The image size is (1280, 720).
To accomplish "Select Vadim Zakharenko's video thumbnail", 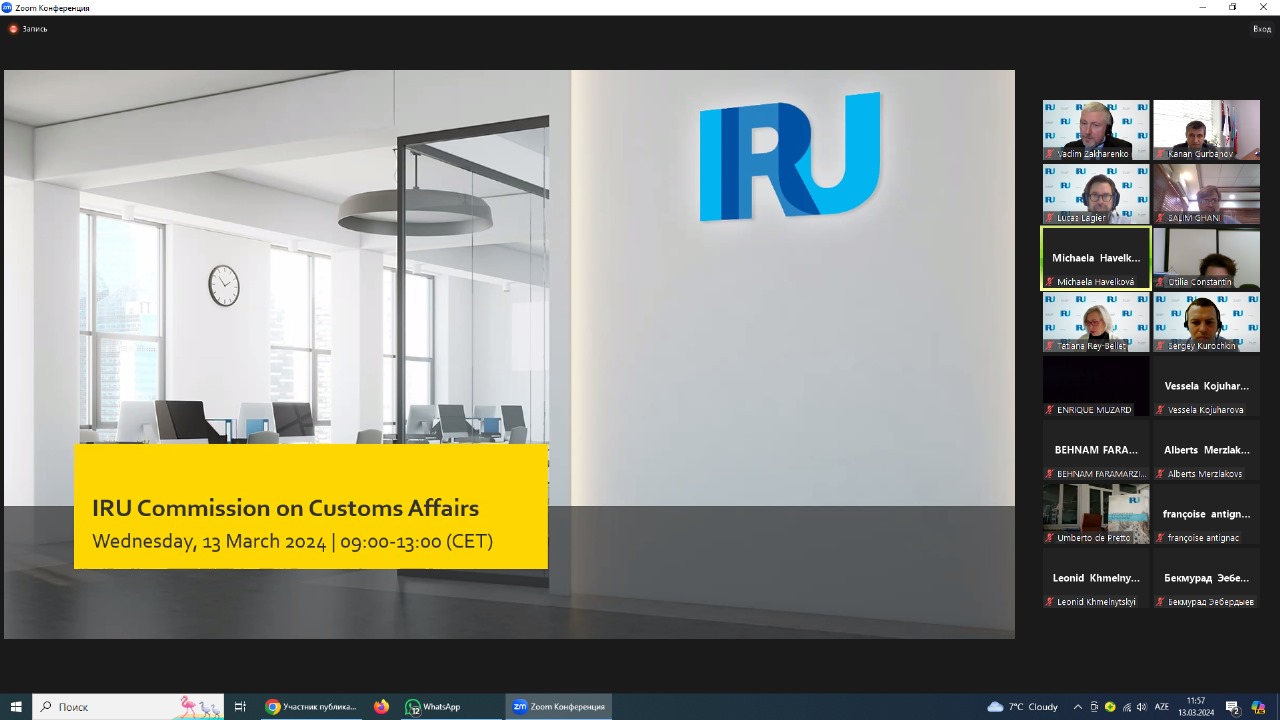I will [x=1096, y=130].
